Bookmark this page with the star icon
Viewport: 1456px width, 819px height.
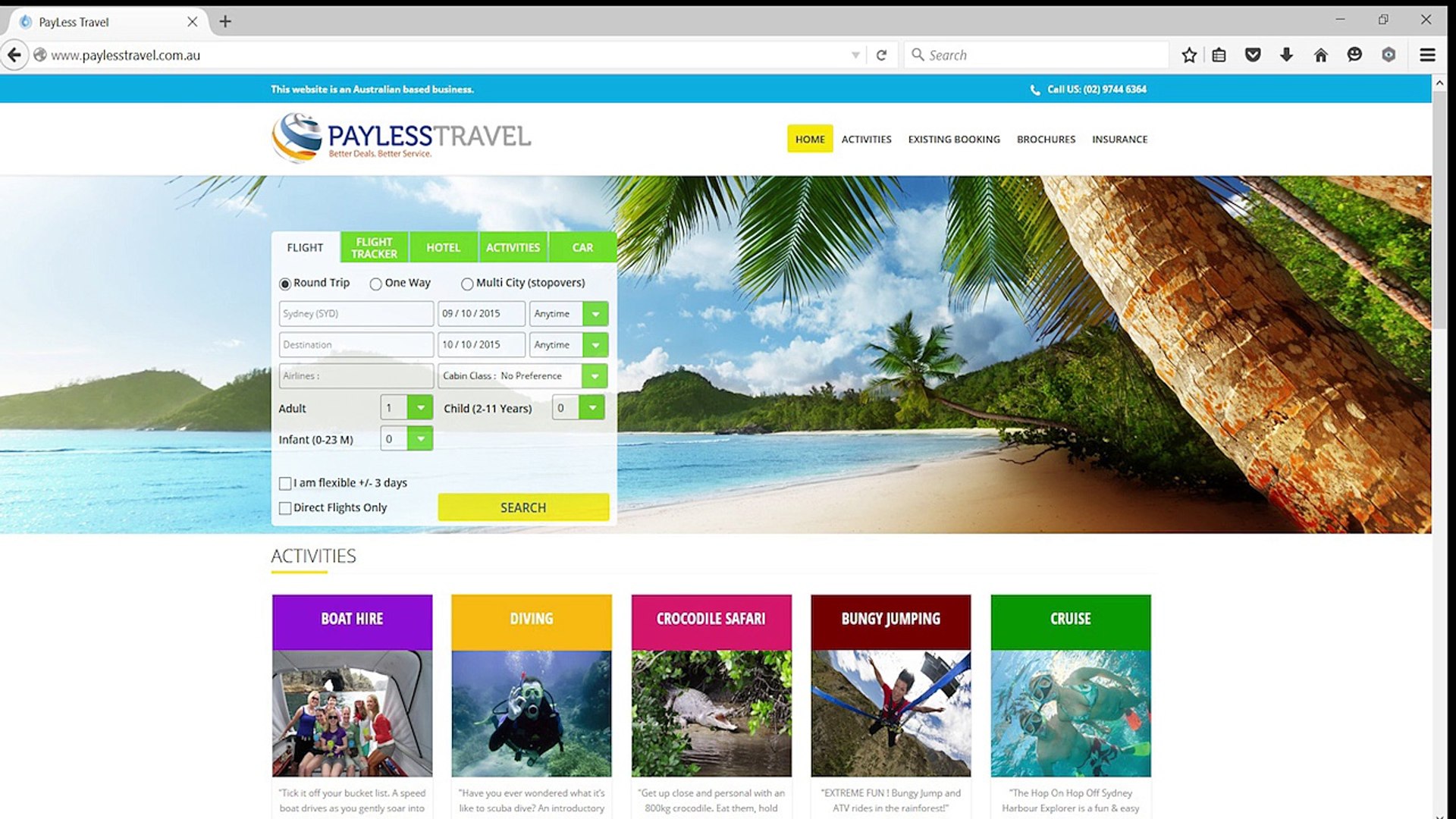point(1189,55)
